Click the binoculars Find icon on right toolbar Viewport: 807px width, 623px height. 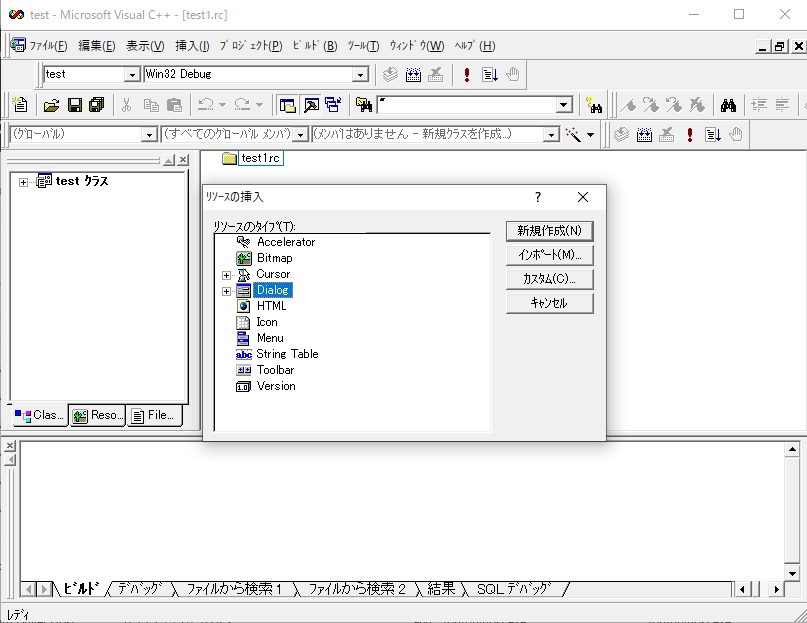tap(728, 106)
